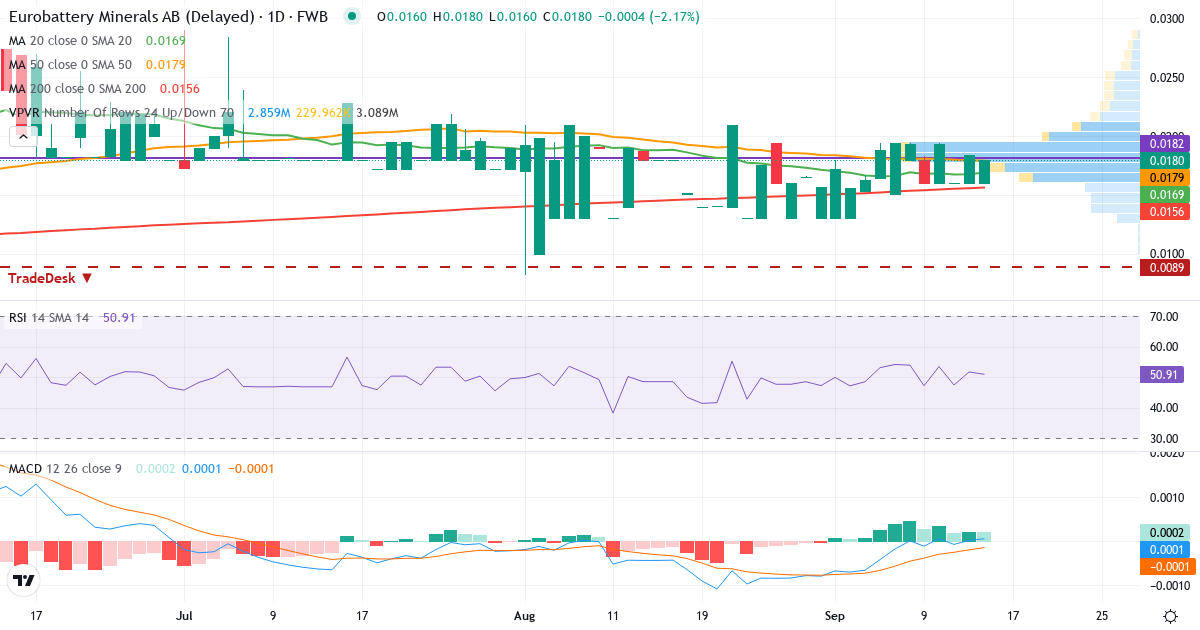Image resolution: width=1200 pixels, height=630 pixels.
Task: Click the 0.0169 green MA price label
Action: [x=1166, y=193]
